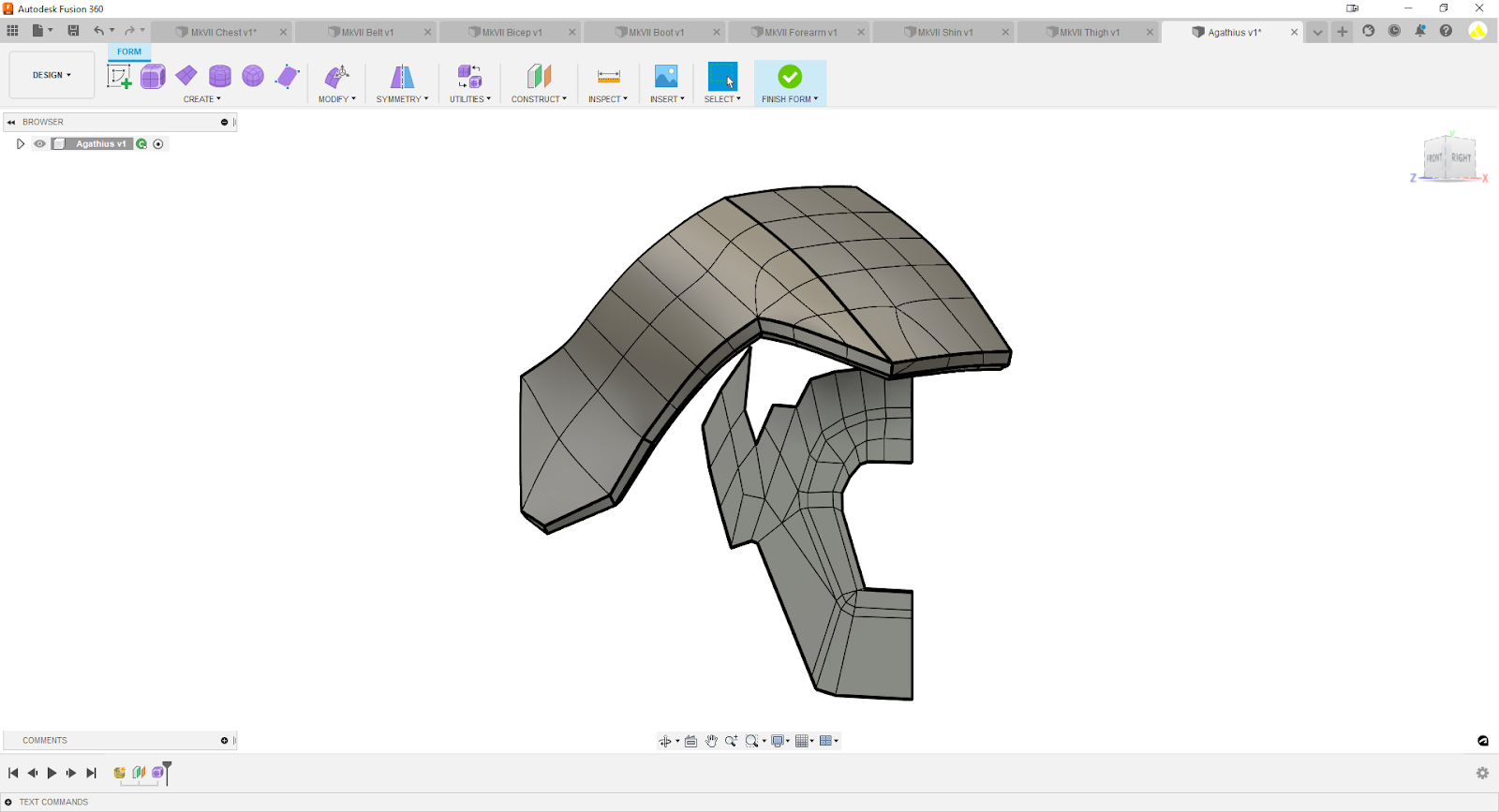This screenshot has height=812, width=1499.
Task: Play the timeline
Action: click(52, 773)
